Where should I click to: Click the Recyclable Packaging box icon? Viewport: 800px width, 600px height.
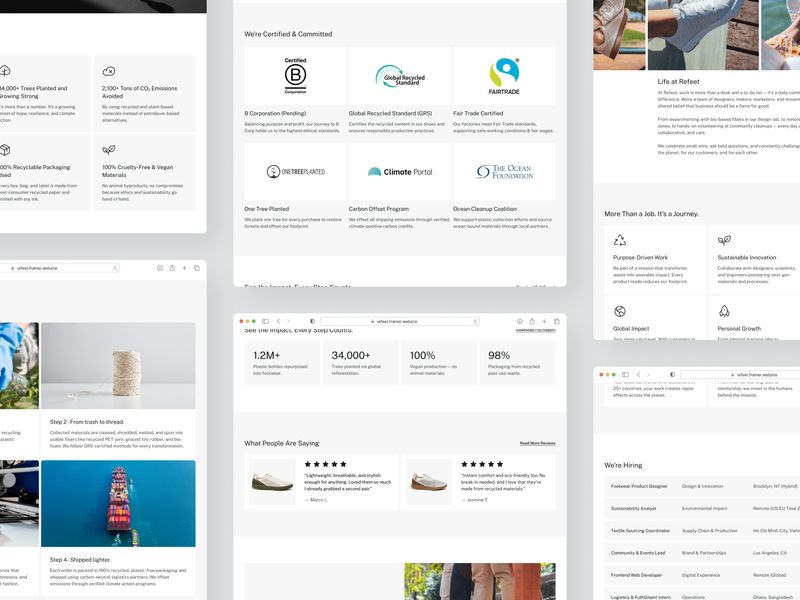click(5, 150)
